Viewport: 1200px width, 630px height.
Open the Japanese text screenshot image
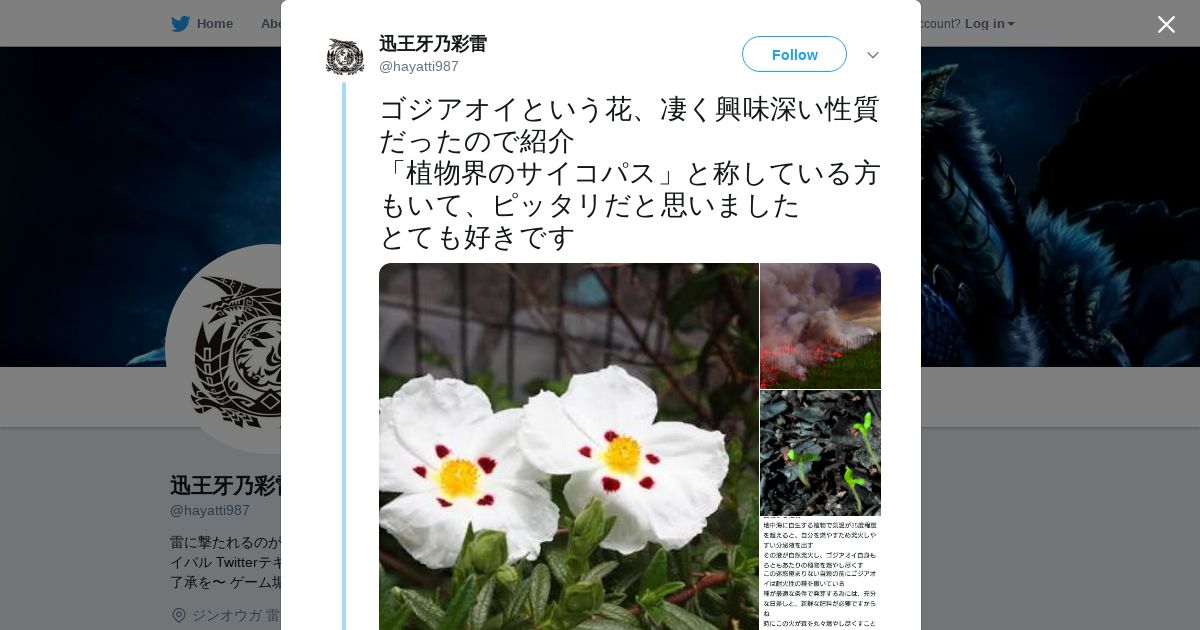point(820,574)
